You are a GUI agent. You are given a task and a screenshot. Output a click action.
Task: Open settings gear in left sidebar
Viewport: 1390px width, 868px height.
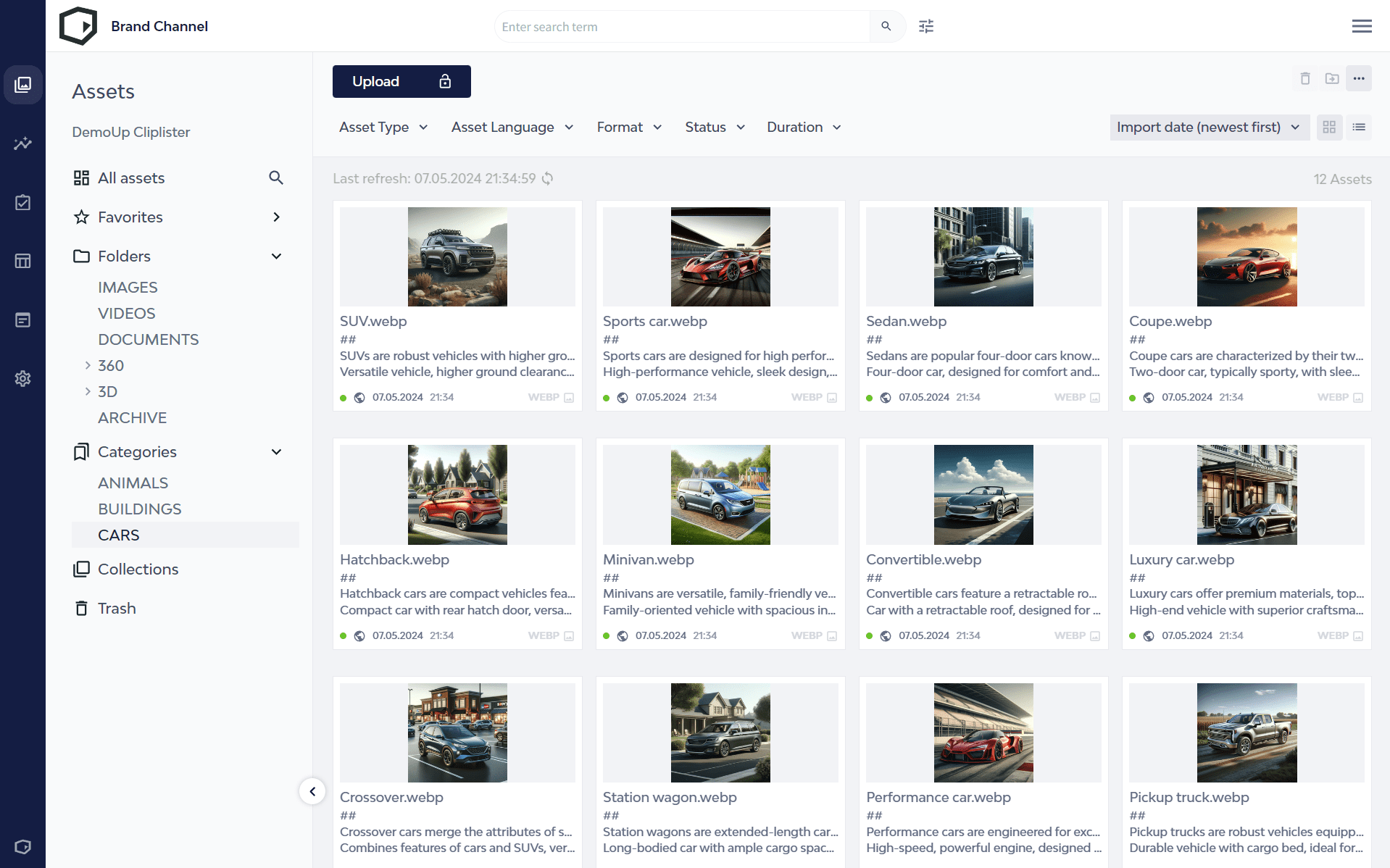click(22, 378)
